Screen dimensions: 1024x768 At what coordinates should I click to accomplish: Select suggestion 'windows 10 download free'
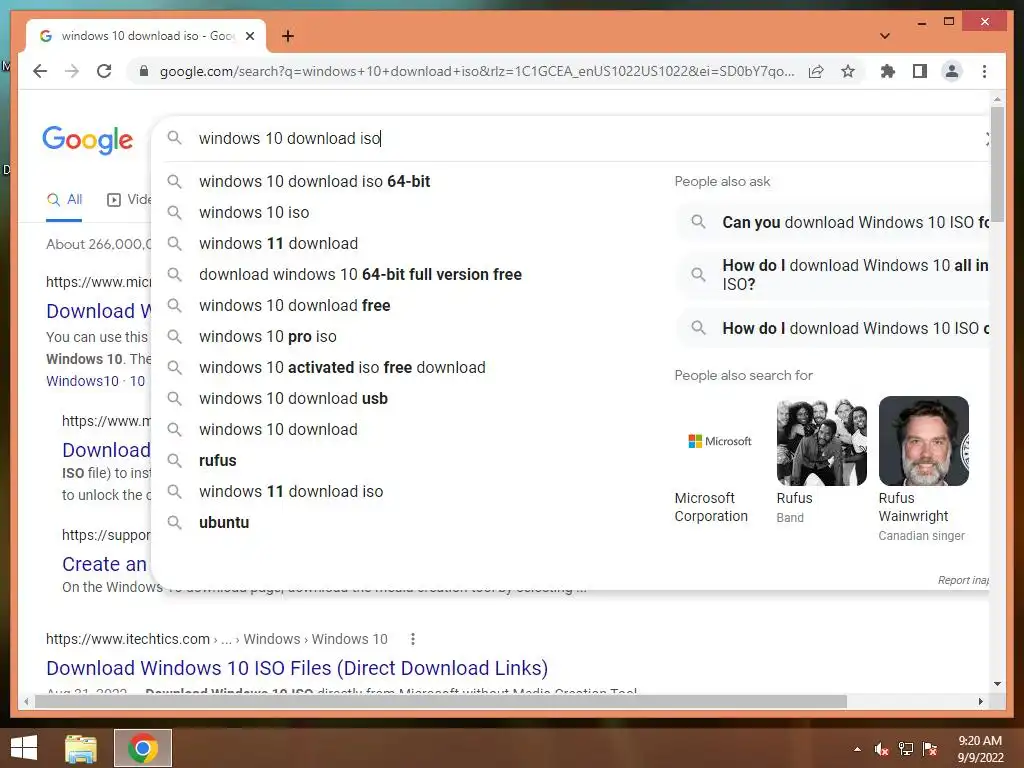(x=295, y=306)
